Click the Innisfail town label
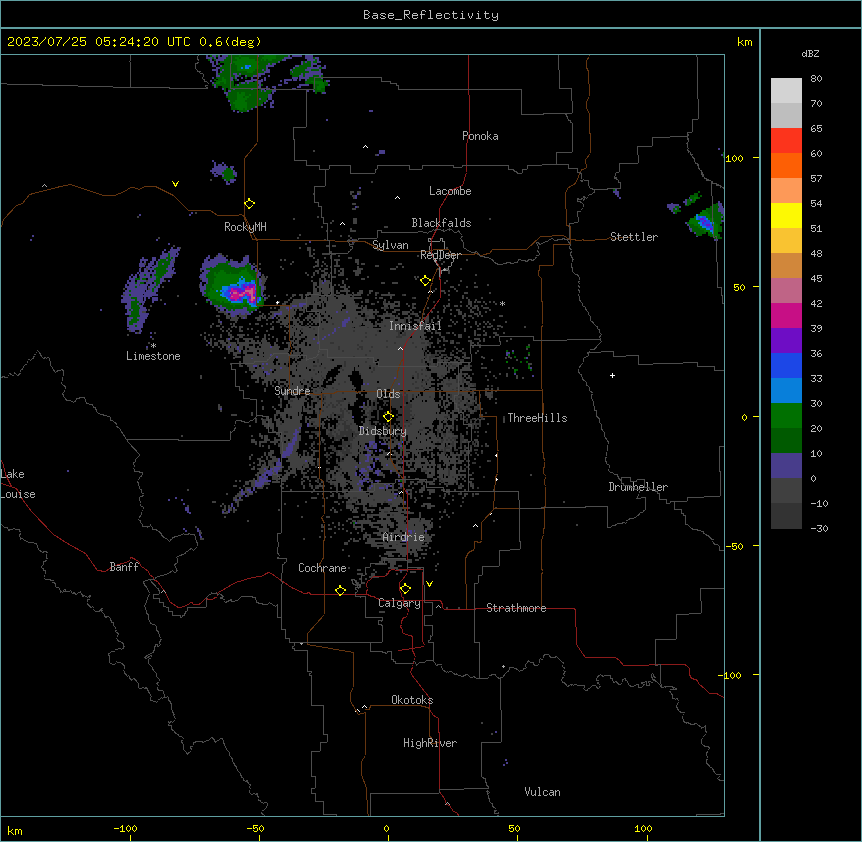 pyautogui.click(x=415, y=326)
